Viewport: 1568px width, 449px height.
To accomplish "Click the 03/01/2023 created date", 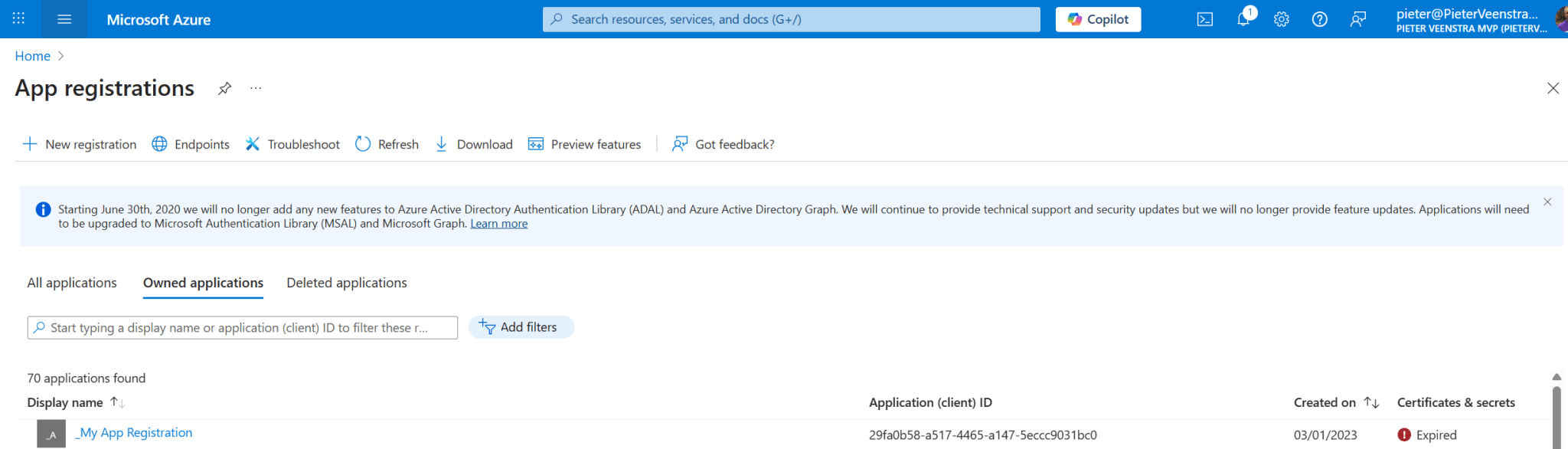I will 1325,435.
